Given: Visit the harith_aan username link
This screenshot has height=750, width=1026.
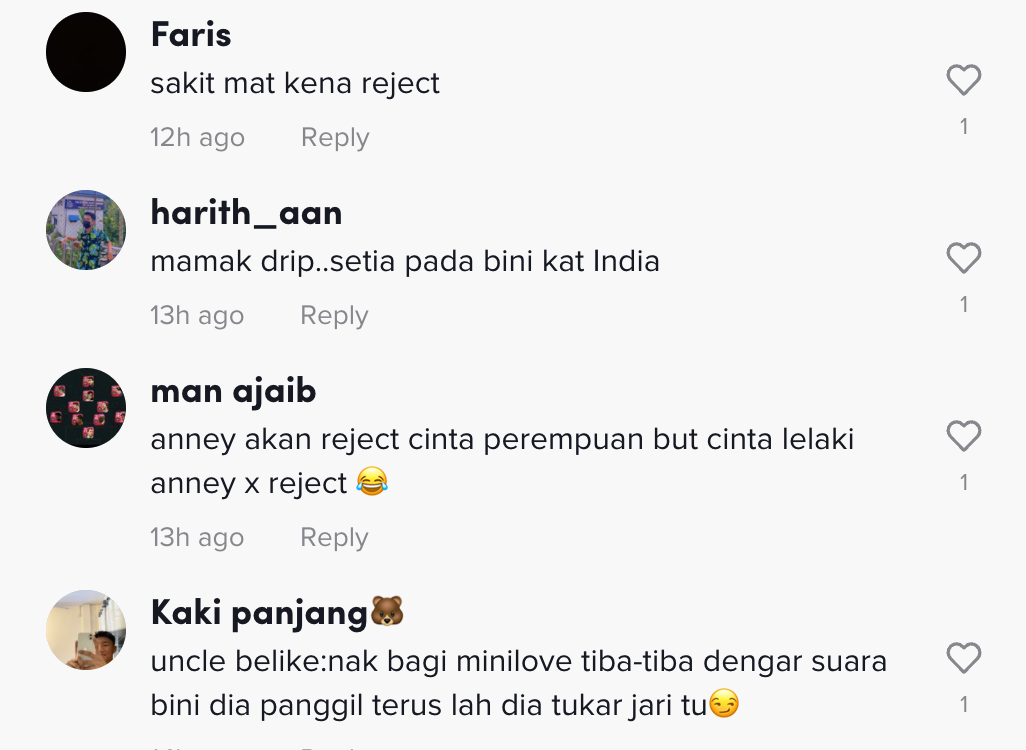Looking at the screenshot, I should point(246,213).
